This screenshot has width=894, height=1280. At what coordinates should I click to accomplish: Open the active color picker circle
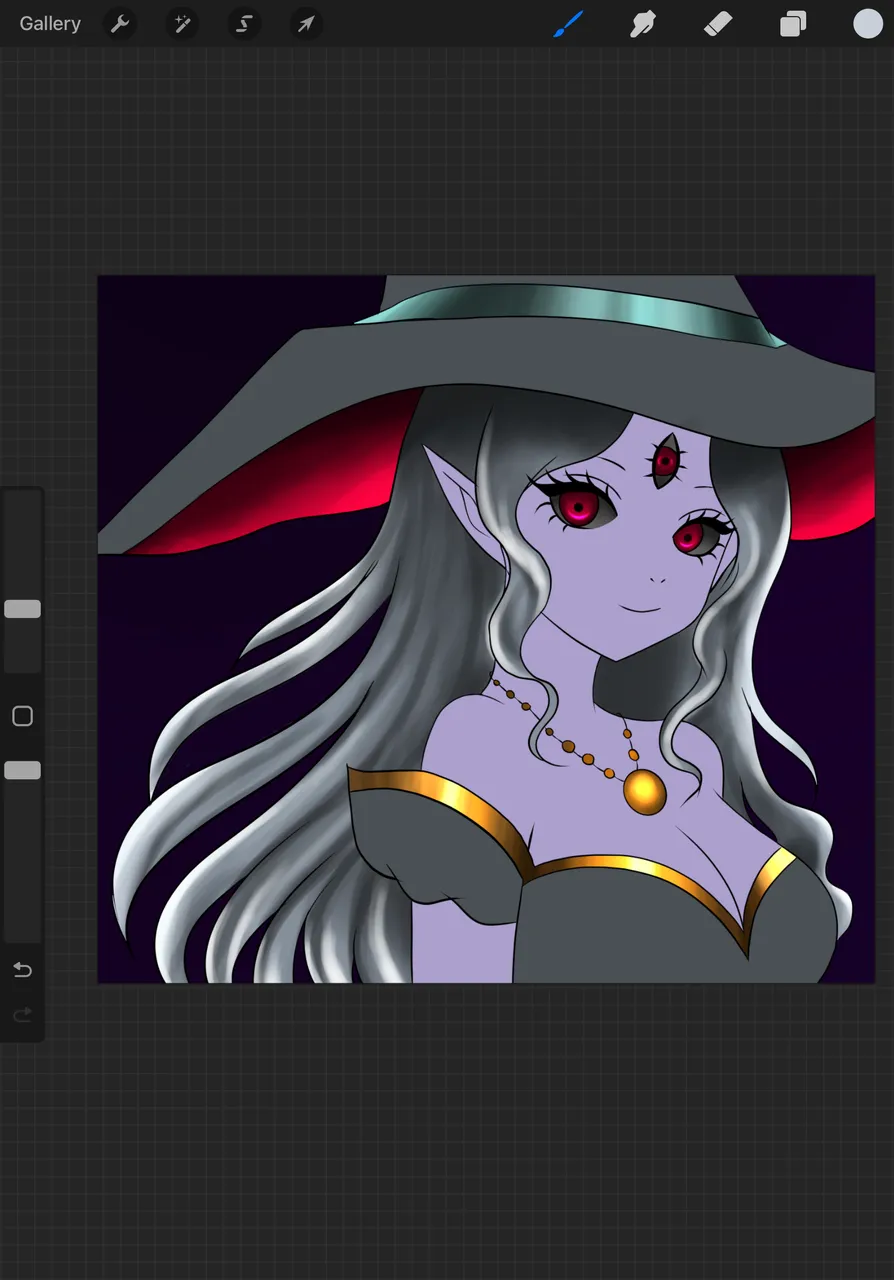(x=868, y=24)
